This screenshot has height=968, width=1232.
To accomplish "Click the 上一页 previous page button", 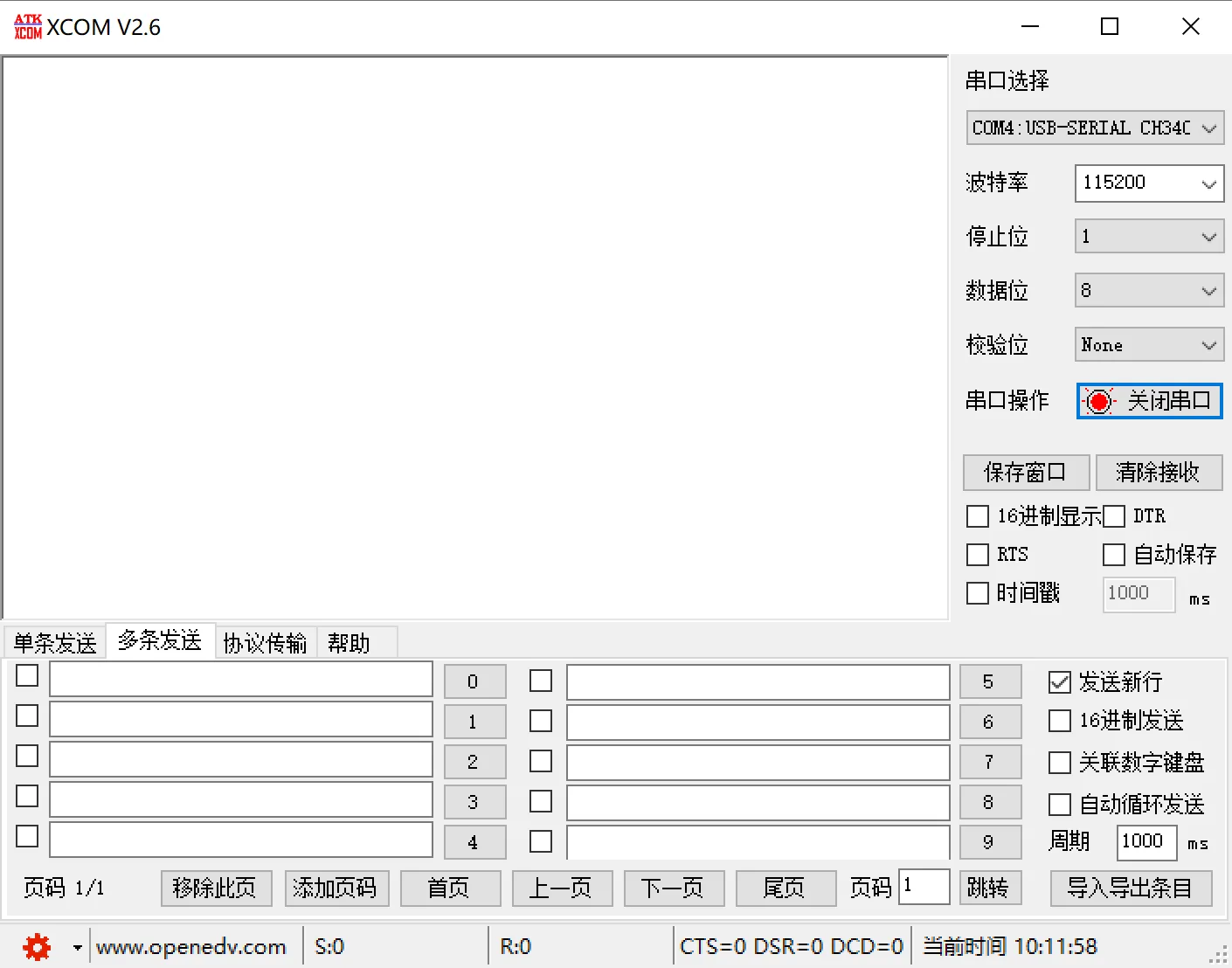I will (x=562, y=888).
